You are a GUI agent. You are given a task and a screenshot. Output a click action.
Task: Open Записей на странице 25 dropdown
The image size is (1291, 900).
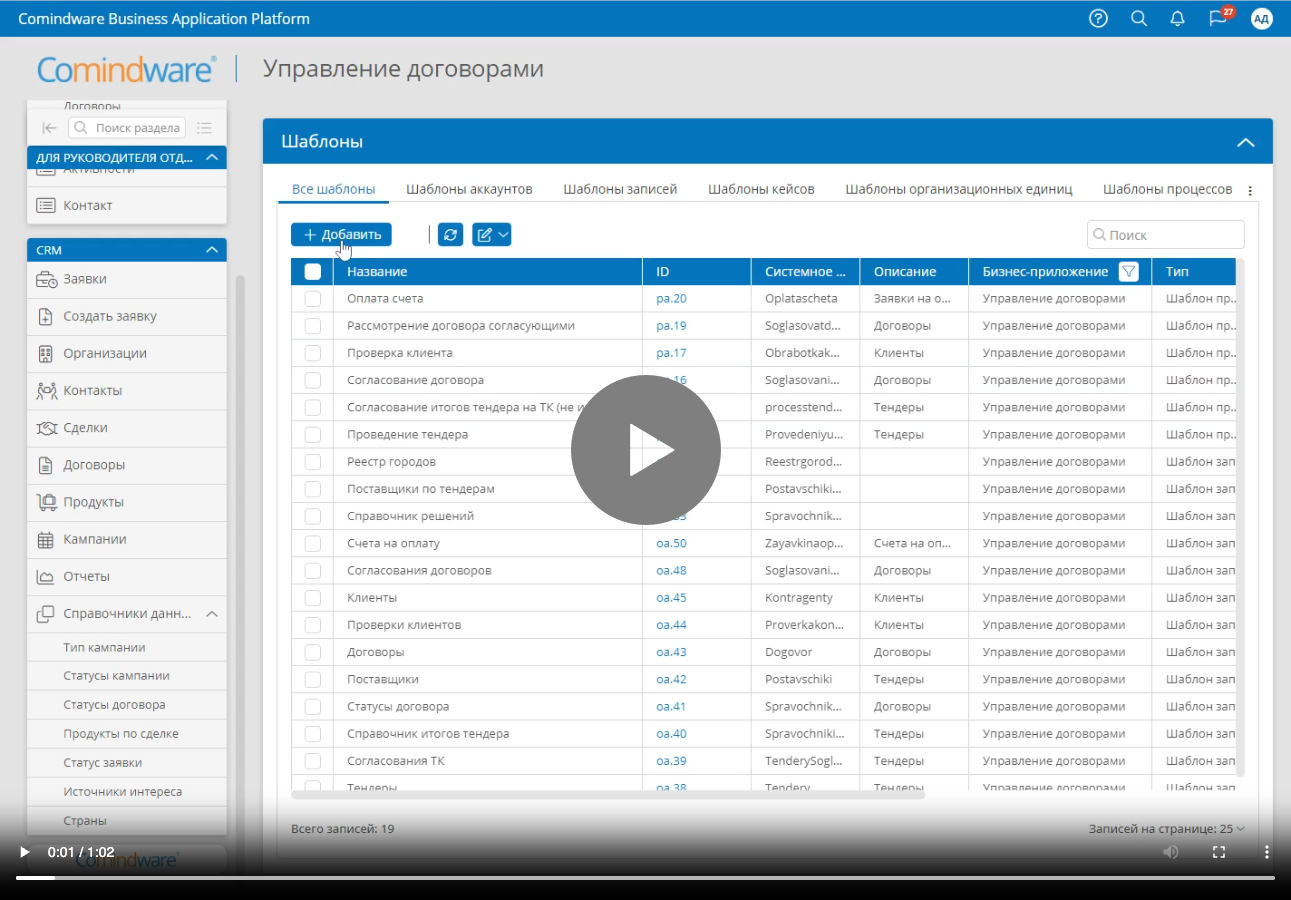coord(1167,828)
